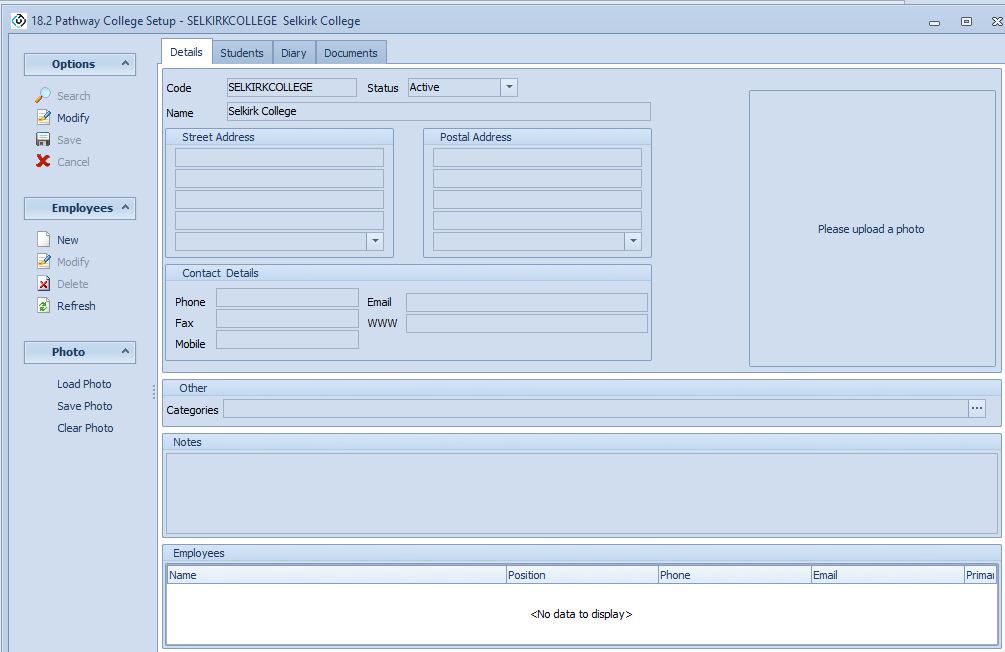The image size is (1005, 652).
Task: Click the green Refresh employees icon
Action: 43,306
